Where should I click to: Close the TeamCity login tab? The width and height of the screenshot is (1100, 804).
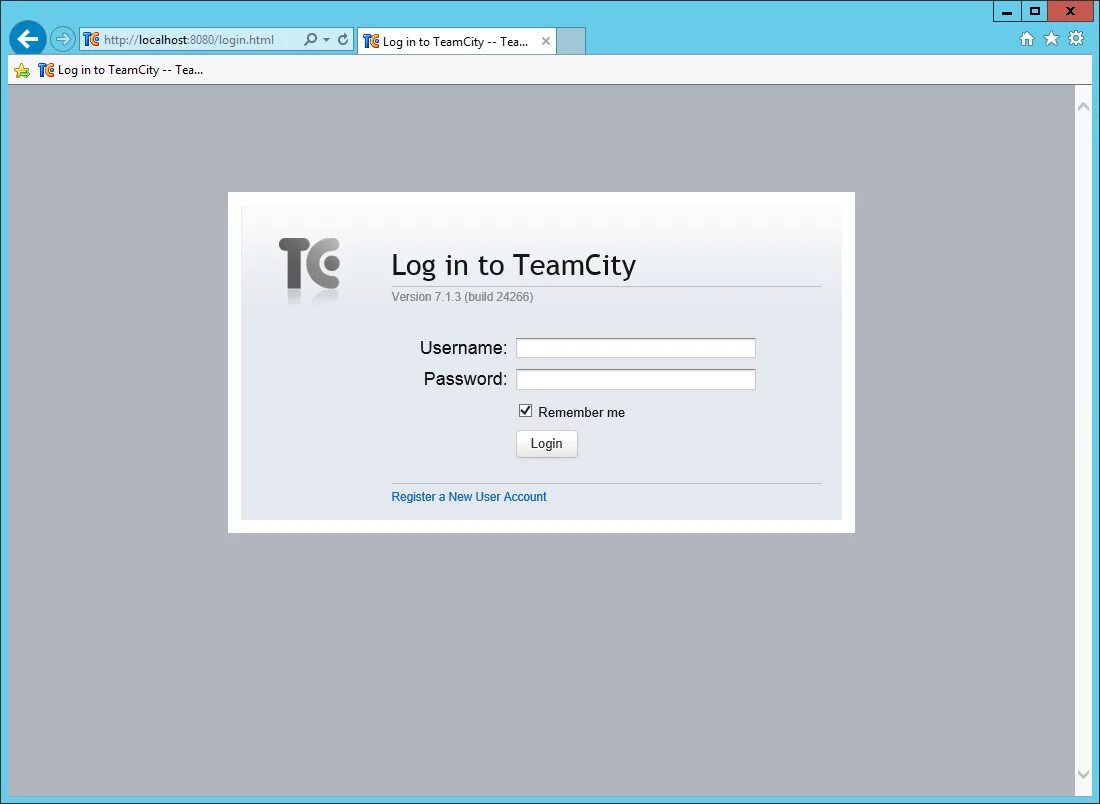click(x=546, y=41)
